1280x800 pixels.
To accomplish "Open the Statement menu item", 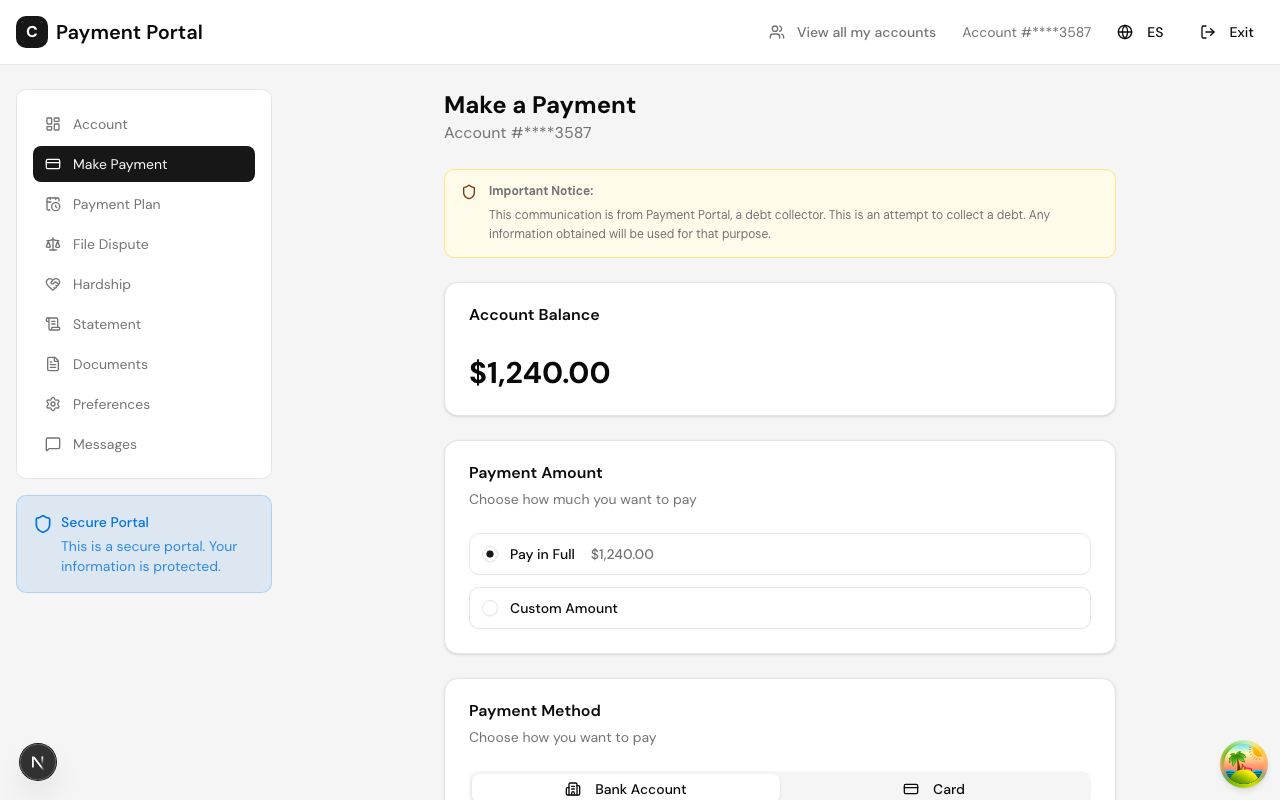I will 144,324.
